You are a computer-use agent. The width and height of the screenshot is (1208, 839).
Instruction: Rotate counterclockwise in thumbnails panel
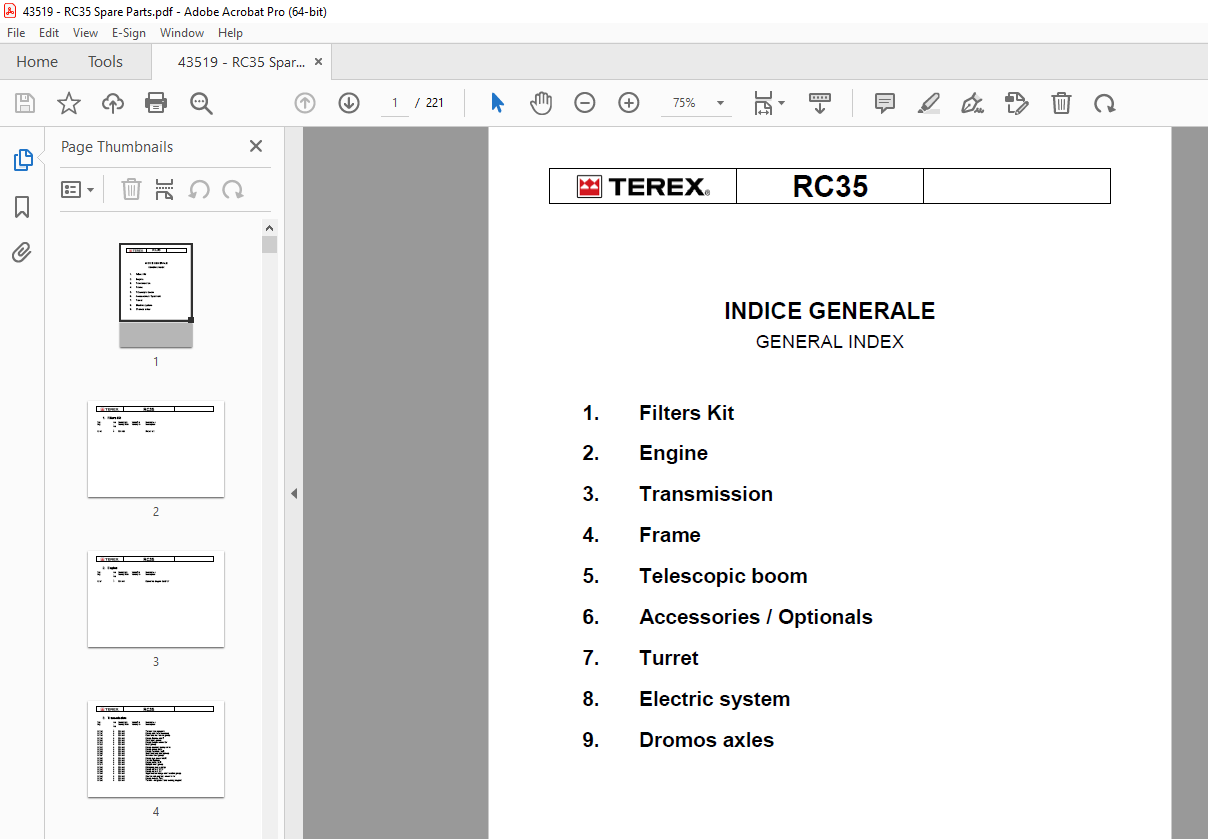tap(199, 189)
